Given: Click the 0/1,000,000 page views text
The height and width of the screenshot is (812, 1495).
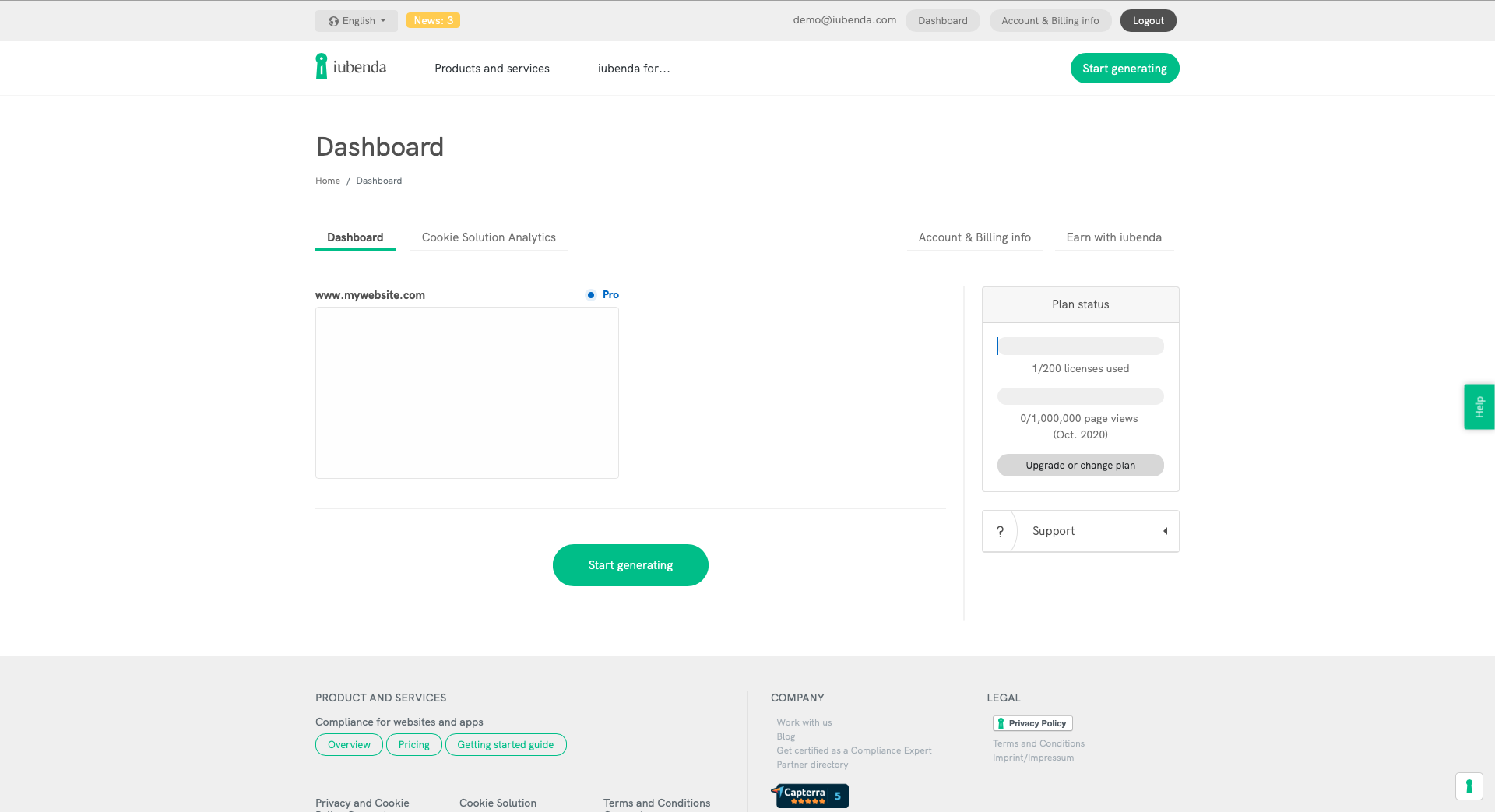Looking at the screenshot, I should tap(1079, 419).
